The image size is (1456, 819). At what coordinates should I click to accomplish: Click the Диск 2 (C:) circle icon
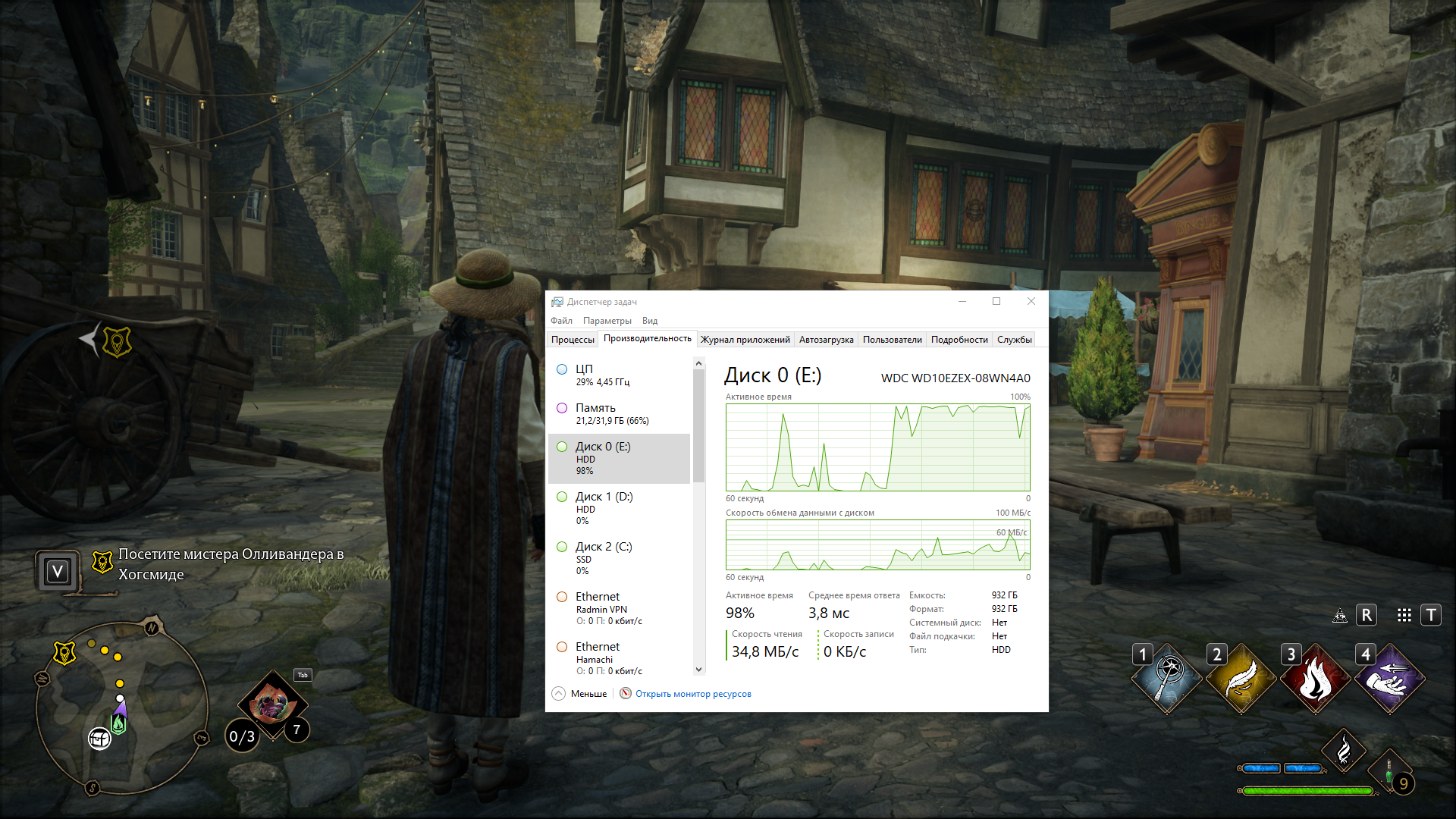(562, 547)
